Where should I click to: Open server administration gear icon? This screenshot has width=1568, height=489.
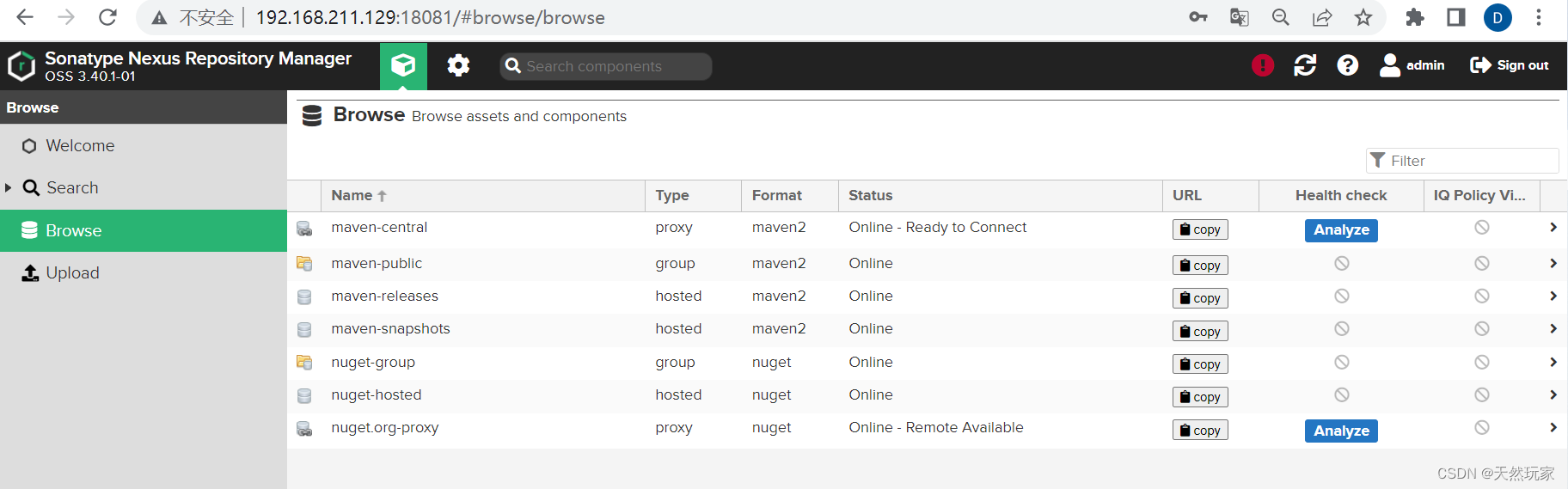point(458,65)
